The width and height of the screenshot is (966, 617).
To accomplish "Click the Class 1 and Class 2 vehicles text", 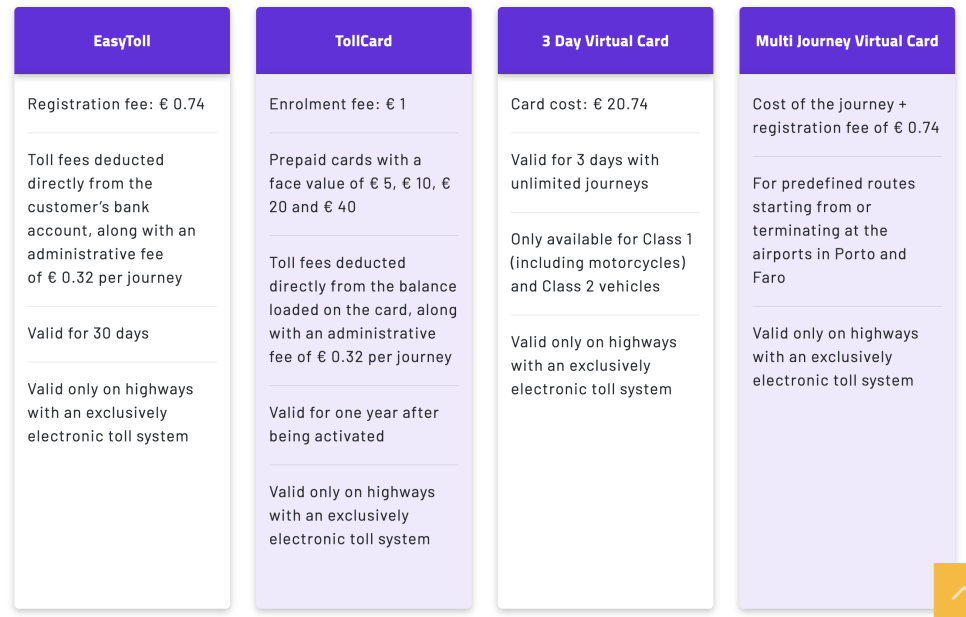I will [601, 262].
